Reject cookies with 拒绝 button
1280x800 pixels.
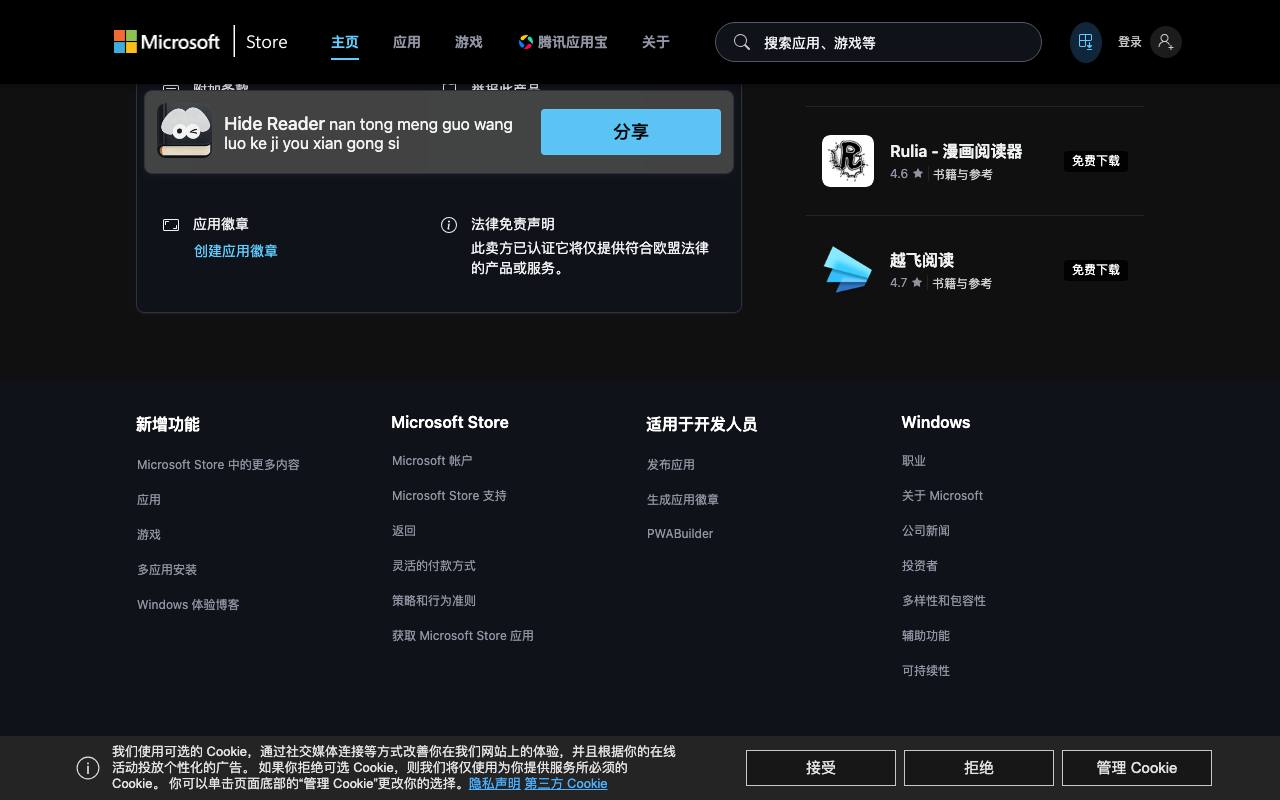tap(979, 768)
